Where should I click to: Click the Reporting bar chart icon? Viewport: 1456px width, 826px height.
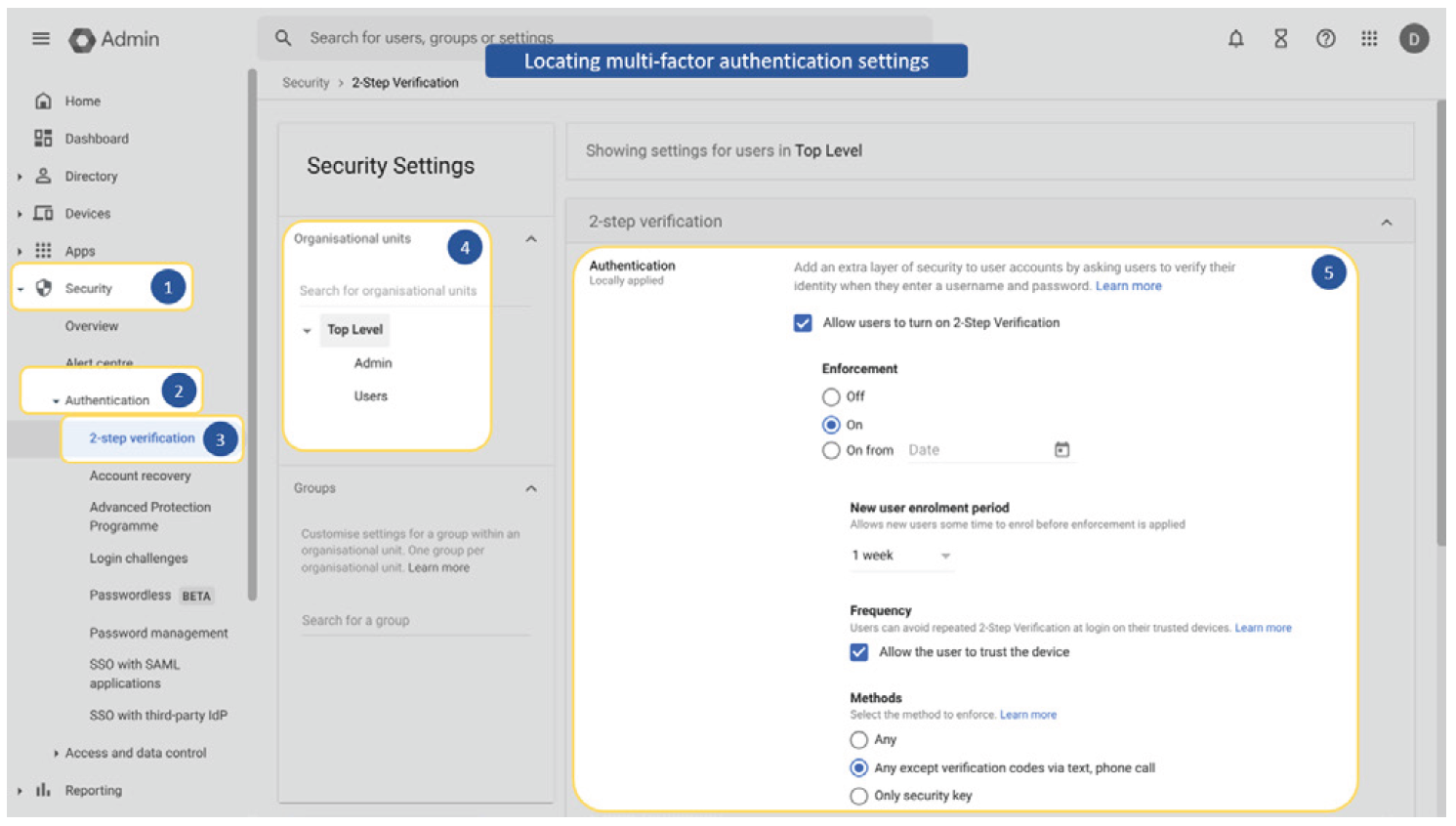(x=43, y=790)
